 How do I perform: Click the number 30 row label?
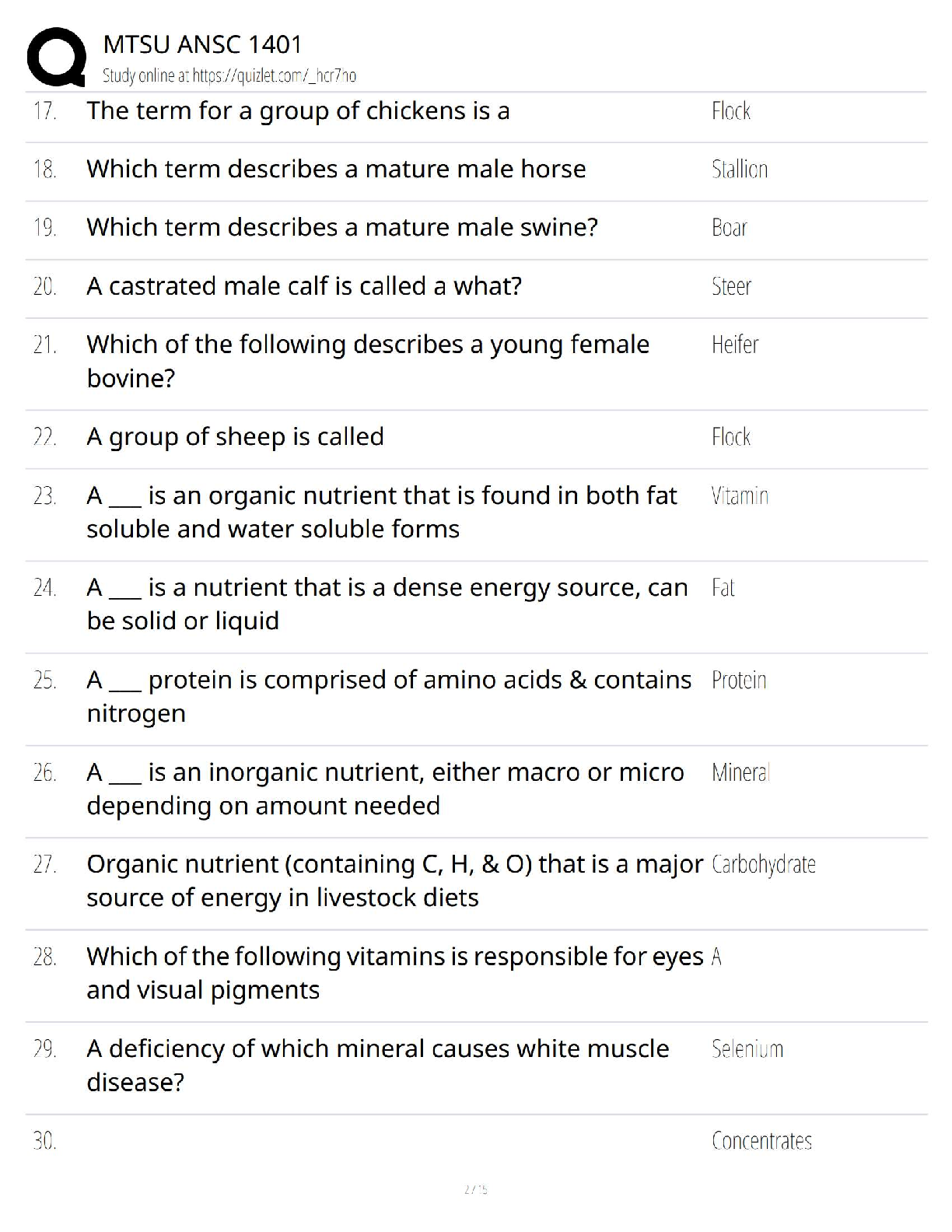point(44,1141)
